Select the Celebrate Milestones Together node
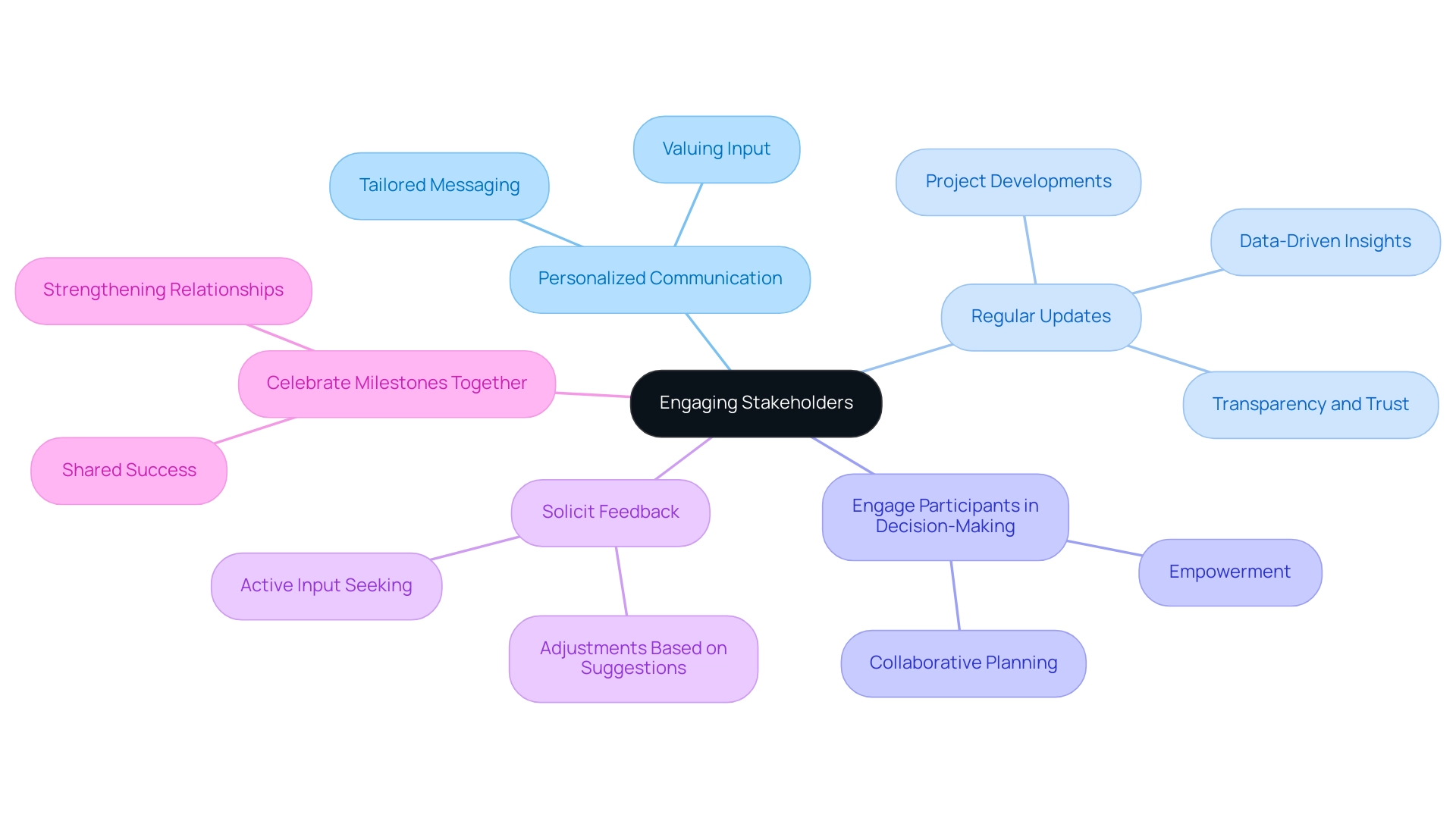1456x821 pixels. (x=397, y=382)
